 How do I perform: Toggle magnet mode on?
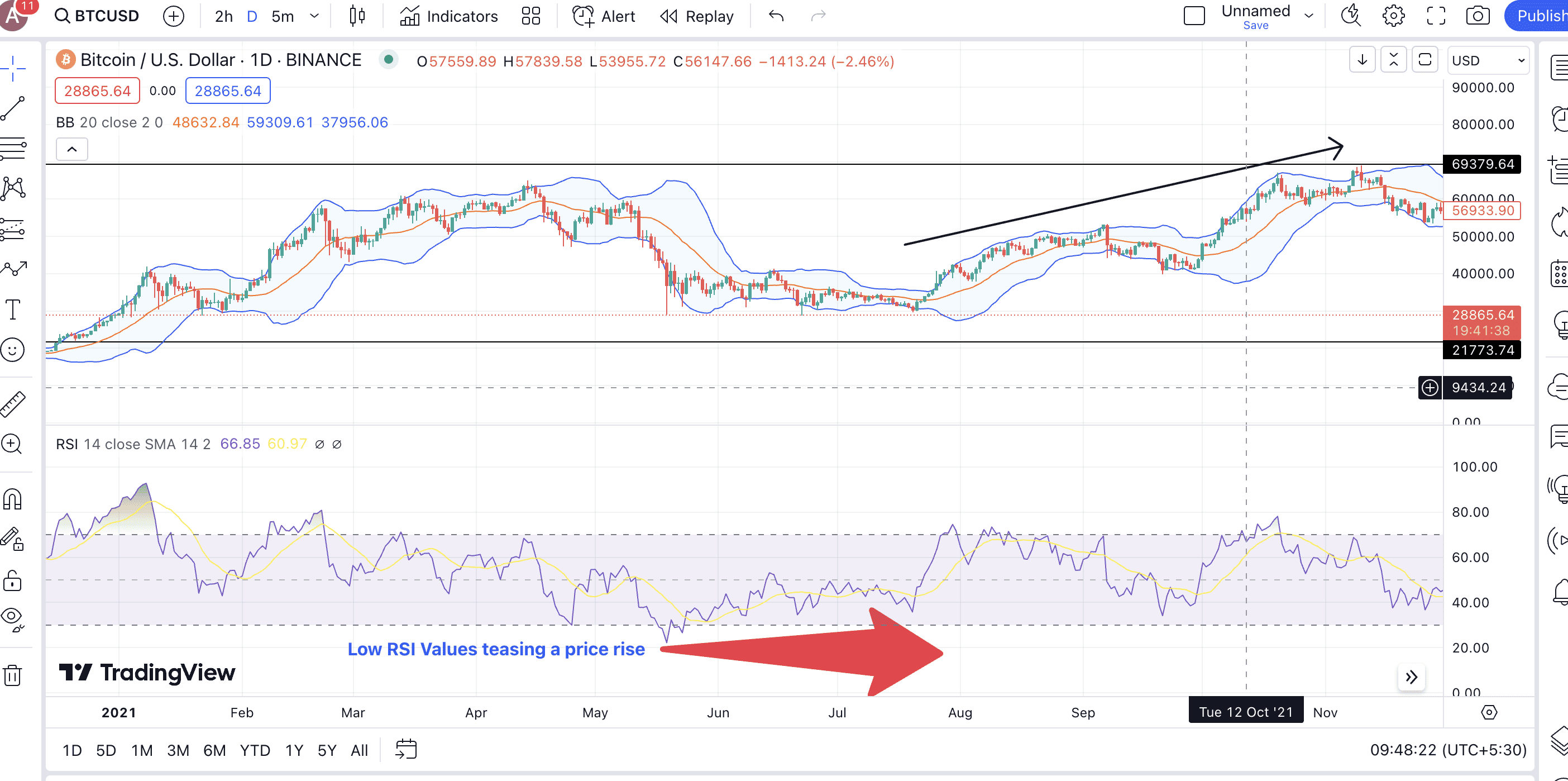click(x=13, y=499)
